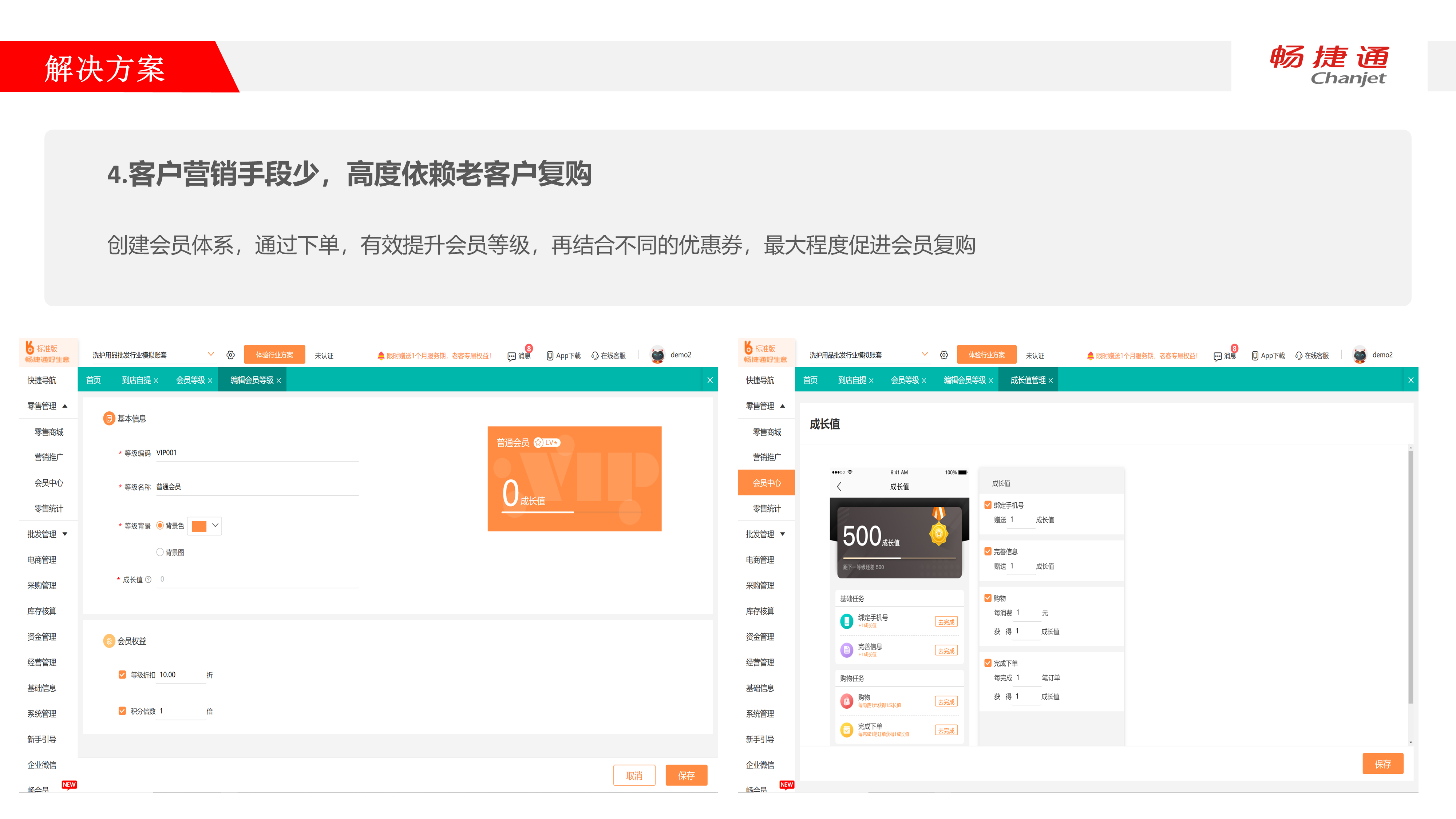1456x819 pixels.
Task: Open 会员中心 in right sidebar
Action: pyautogui.click(x=767, y=483)
